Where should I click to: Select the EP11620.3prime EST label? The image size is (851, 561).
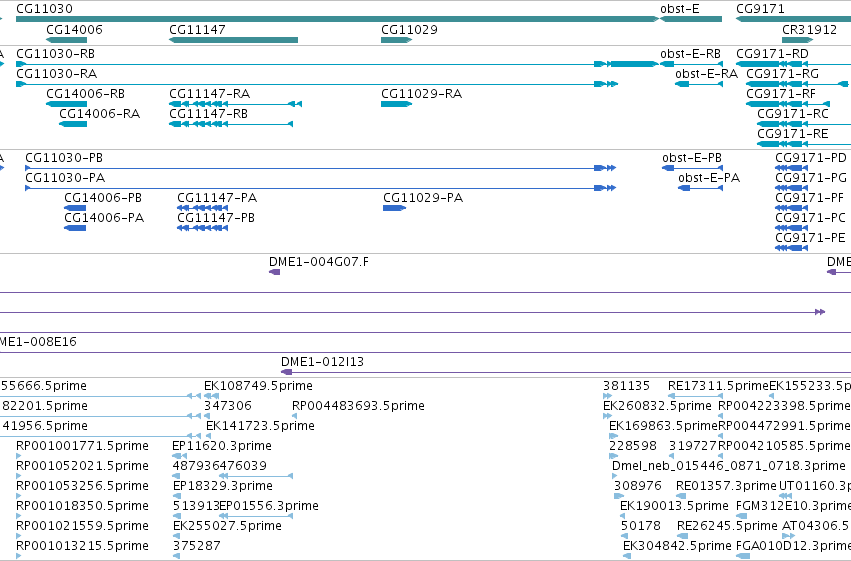(222, 446)
